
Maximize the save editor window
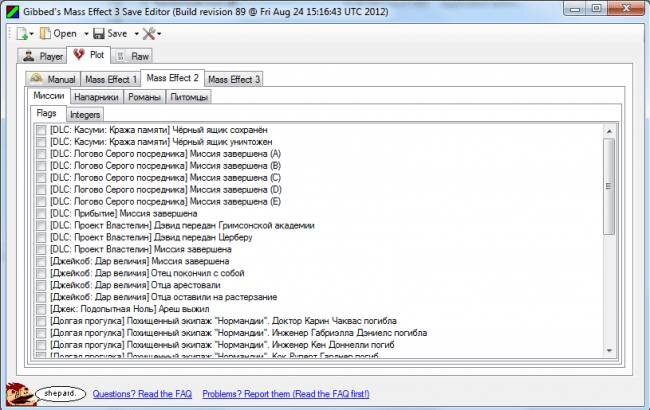click(596, 8)
